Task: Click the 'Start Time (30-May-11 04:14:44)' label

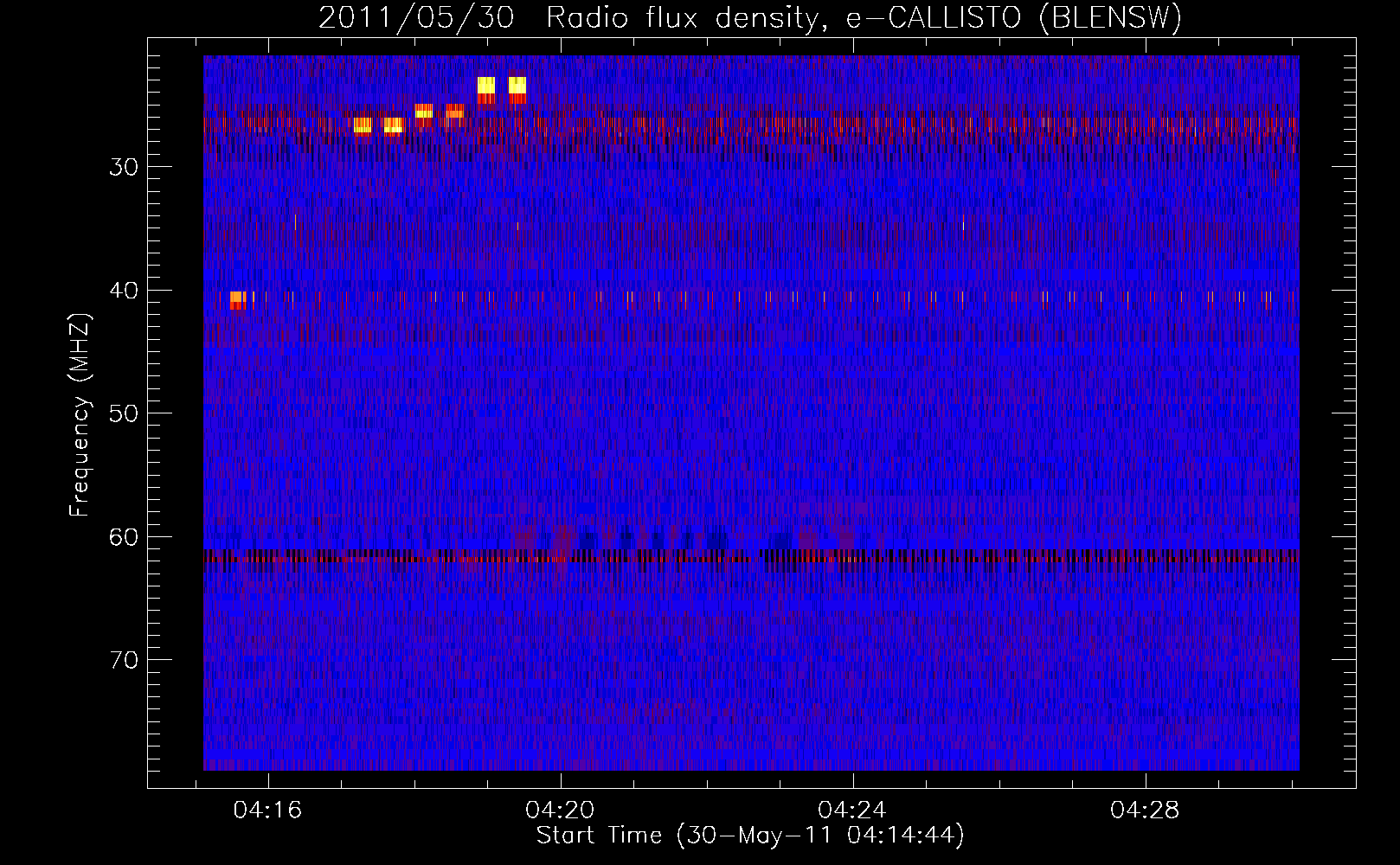Action: pyautogui.click(x=749, y=836)
